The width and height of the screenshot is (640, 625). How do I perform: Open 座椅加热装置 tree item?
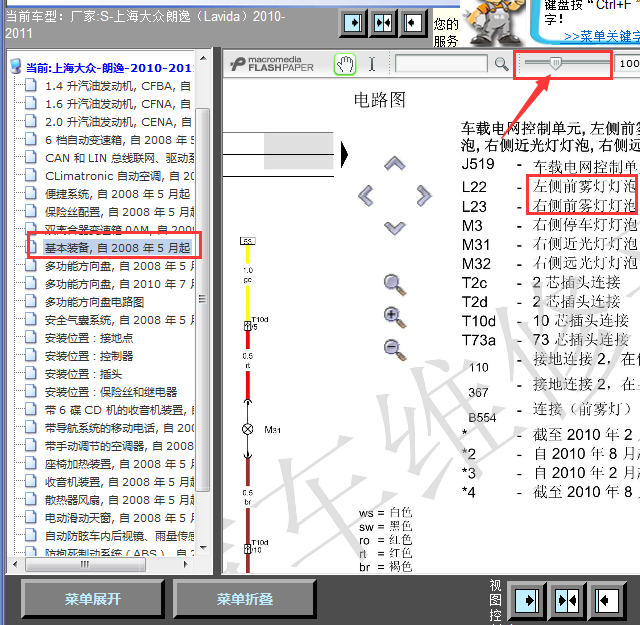coord(119,464)
